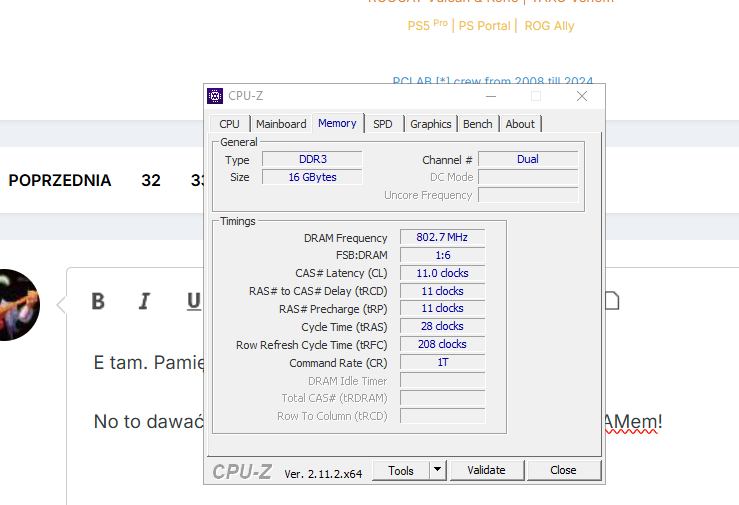Select the SPD tab
The width and height of the screenshot is (739, 505).
tap(383, 124)
